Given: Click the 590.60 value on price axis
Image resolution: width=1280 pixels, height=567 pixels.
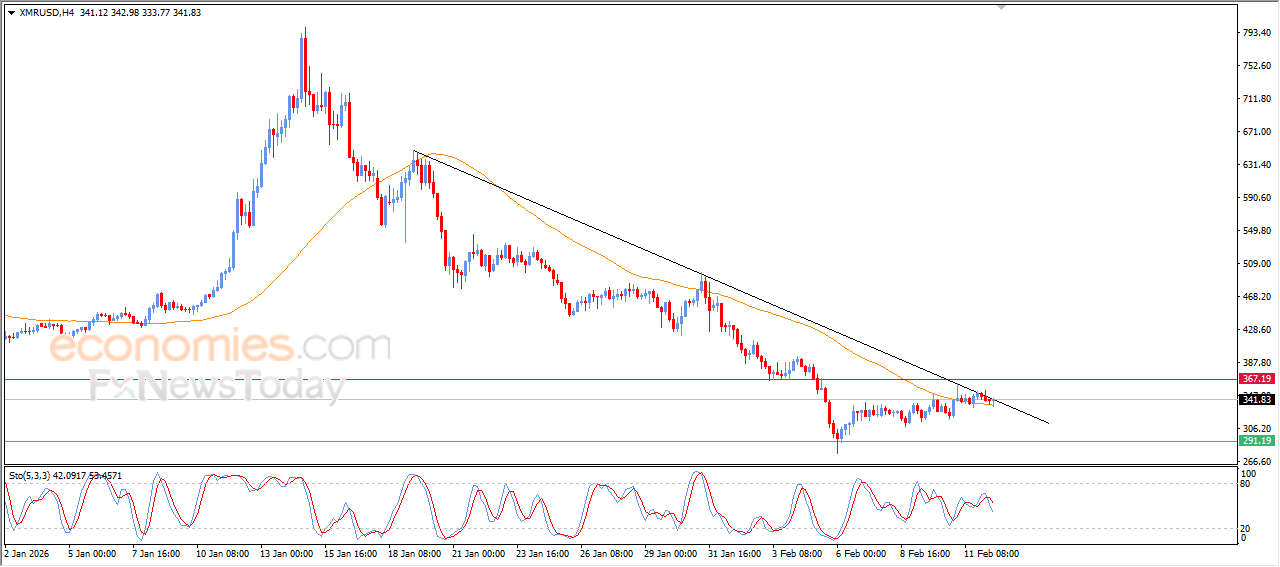Looking at the screenshot, I should (1256, 198).
